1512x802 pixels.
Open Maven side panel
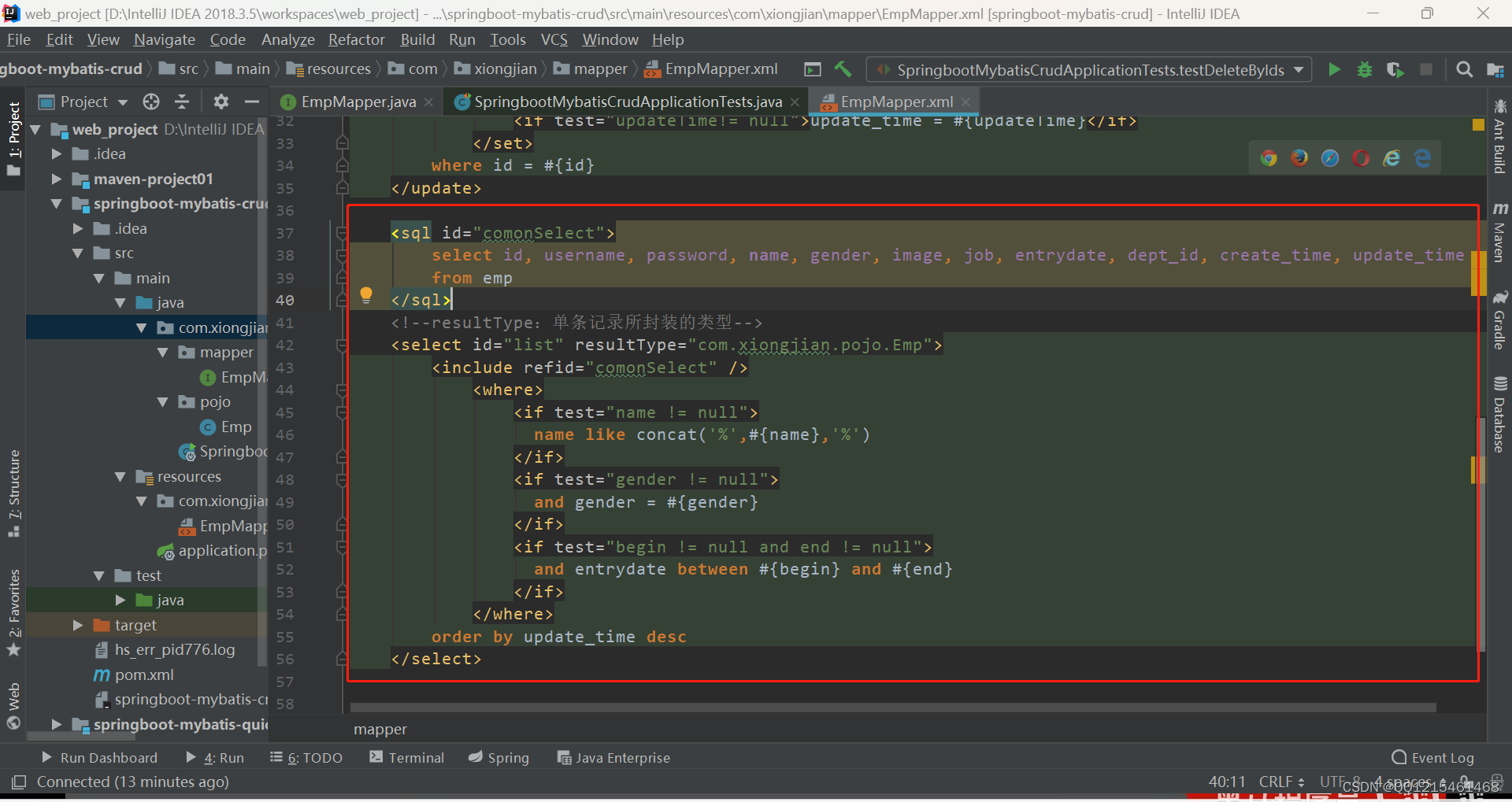click(1499, 231)
